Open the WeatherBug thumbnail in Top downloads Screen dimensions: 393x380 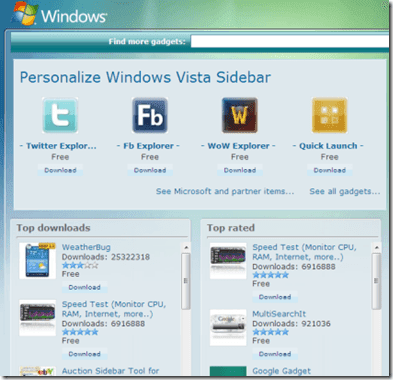(37, 261)
